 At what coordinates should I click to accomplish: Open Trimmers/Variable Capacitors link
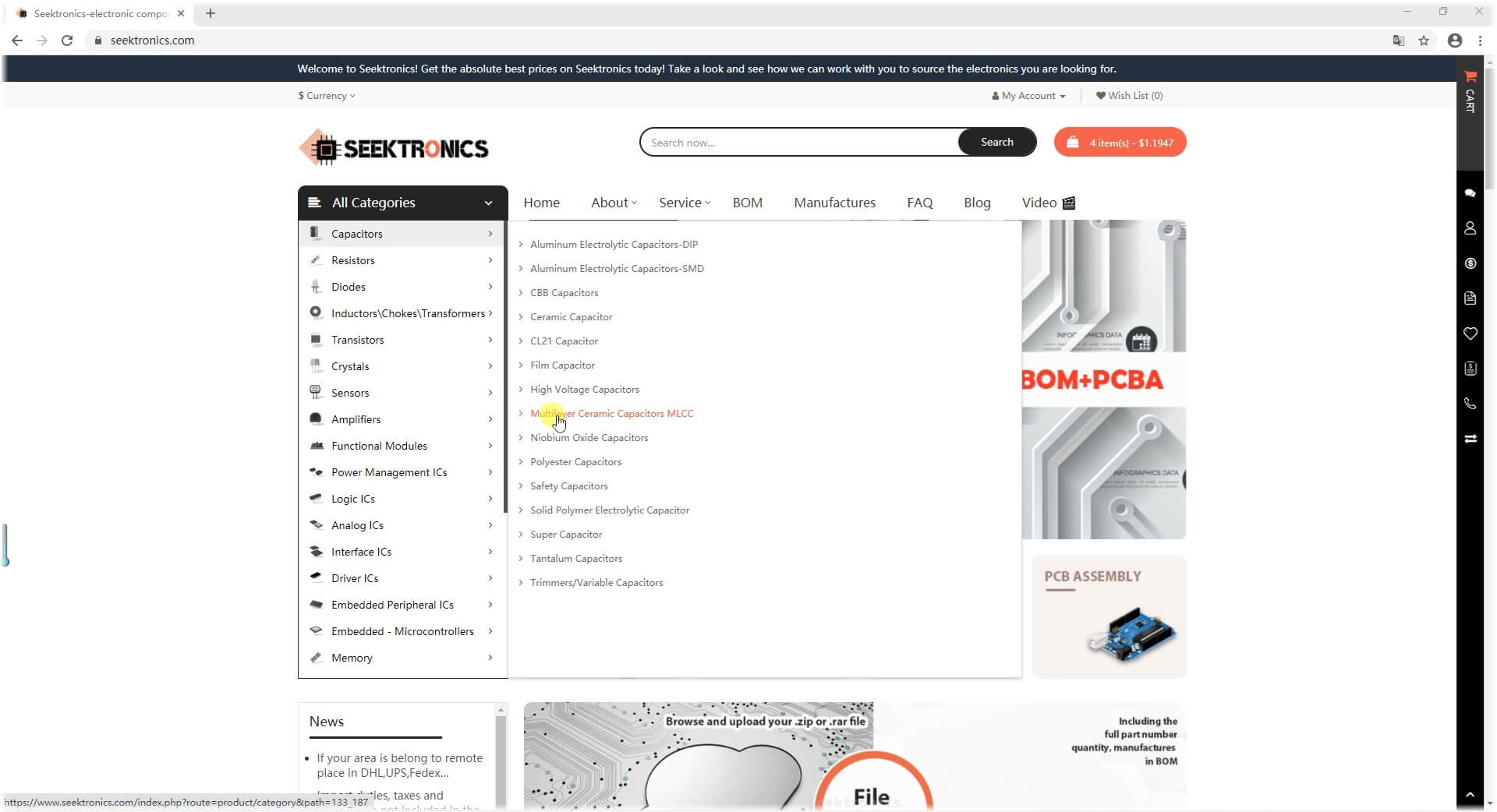click(x=596, y=583)
